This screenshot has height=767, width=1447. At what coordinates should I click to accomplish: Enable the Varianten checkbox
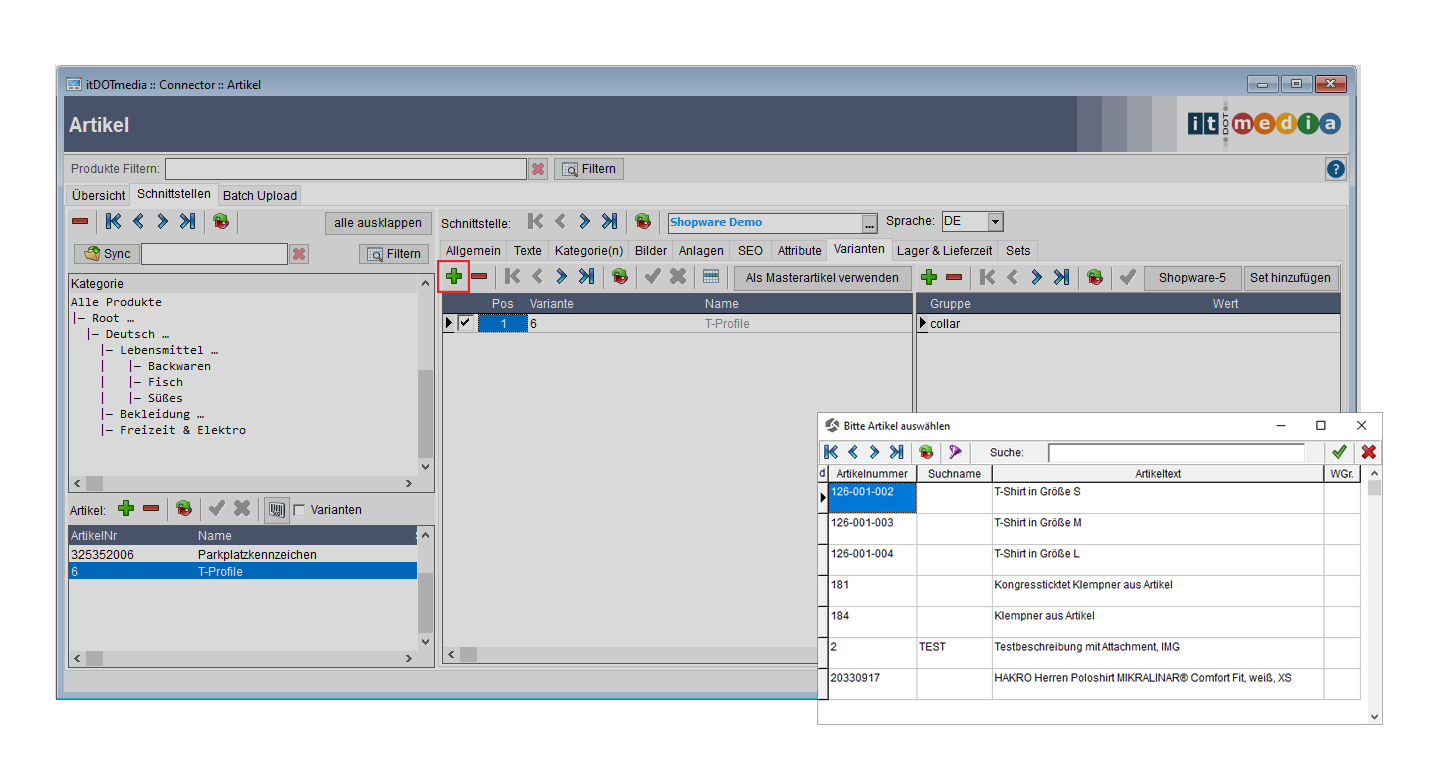[299, 510]
